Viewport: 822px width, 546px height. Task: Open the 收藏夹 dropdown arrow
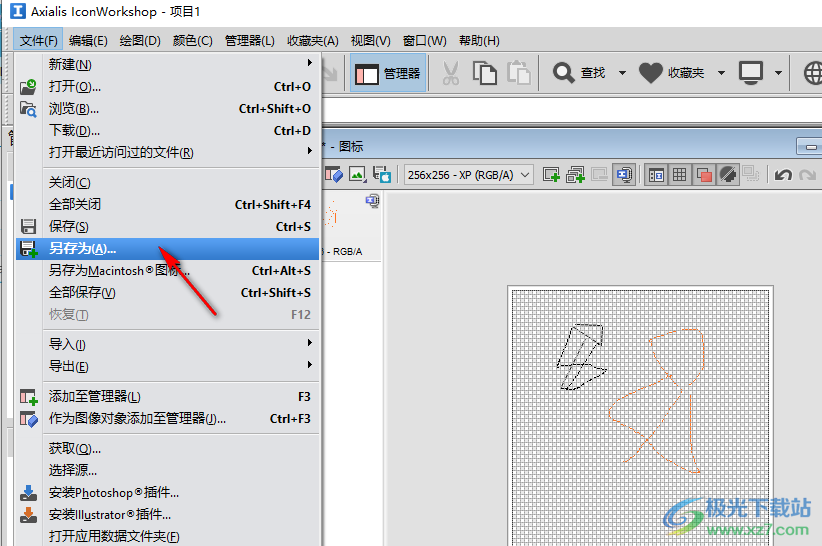click(721, 73)
